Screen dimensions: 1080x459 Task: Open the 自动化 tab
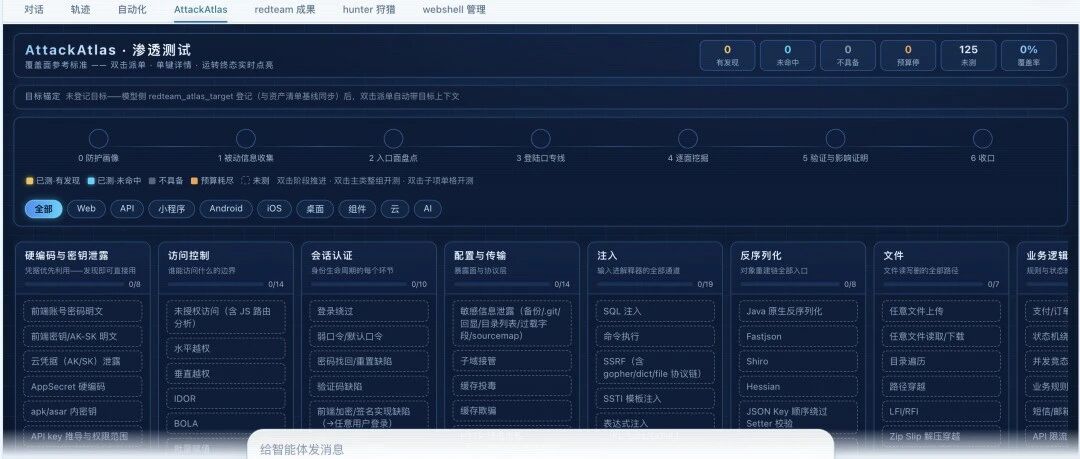pyautogui.click(x=132, y=10)
